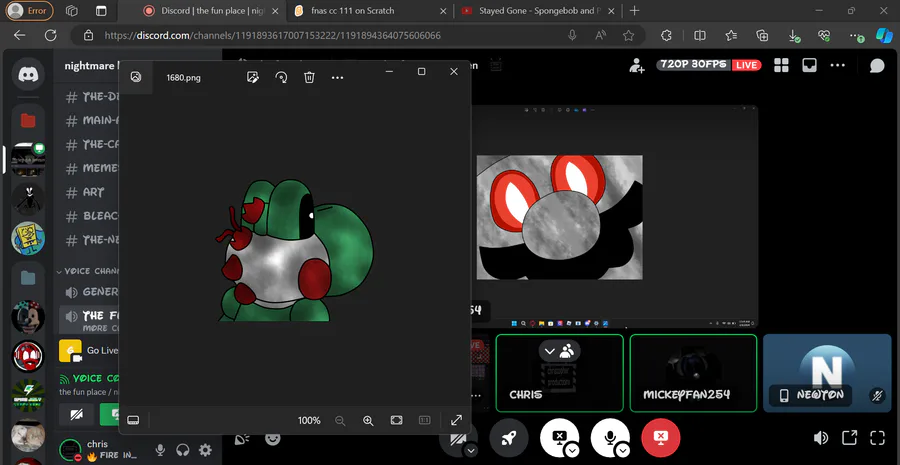This screenshot has height=465, width=900.
Task: Toggle Discord call full screen mode
Action: pos(878,438)
